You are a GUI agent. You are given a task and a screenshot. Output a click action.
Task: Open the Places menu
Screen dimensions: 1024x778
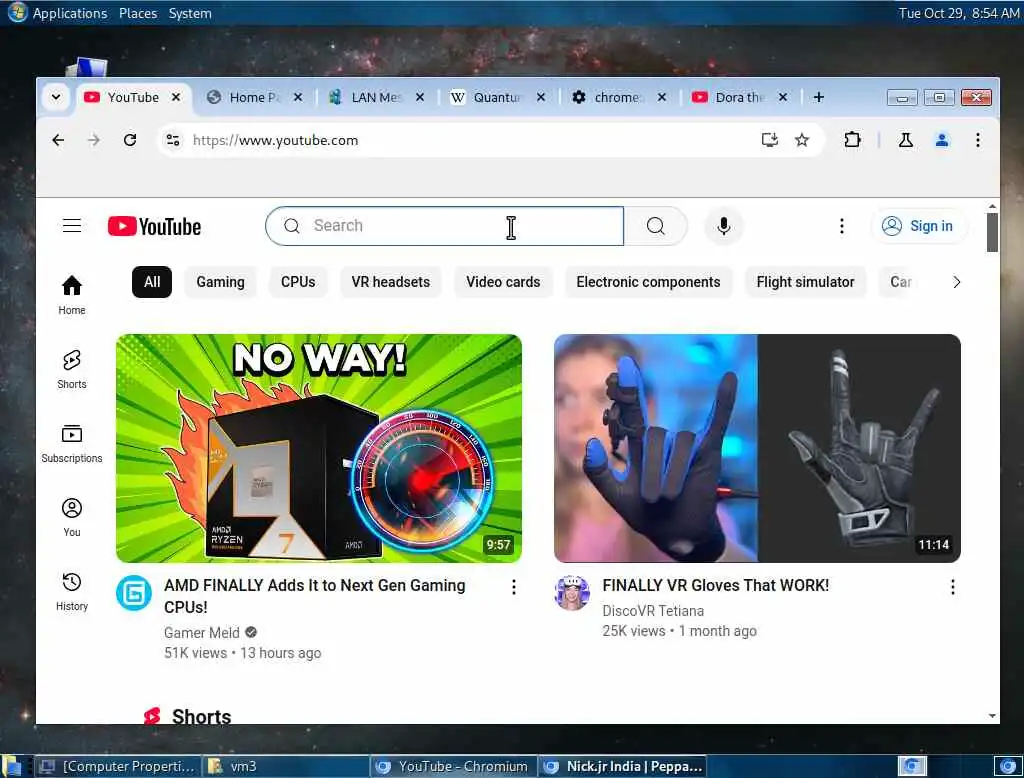(138, 13)
